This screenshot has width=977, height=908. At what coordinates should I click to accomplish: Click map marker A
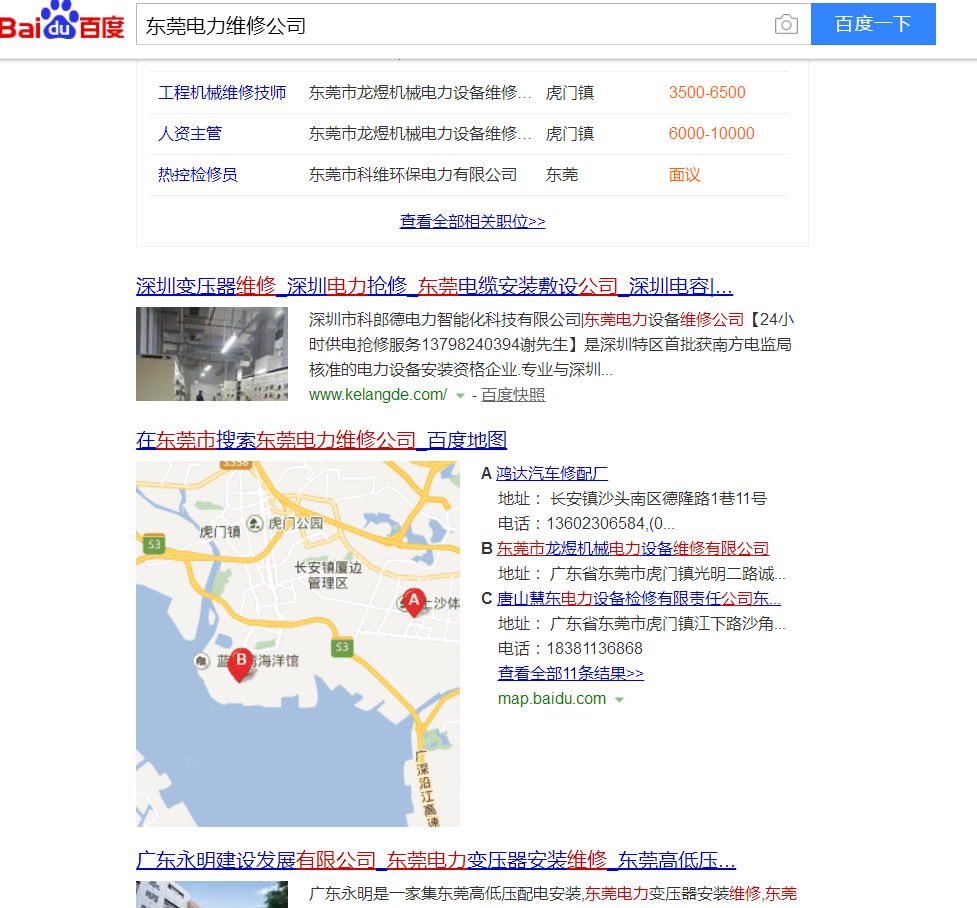coord(414,601)
